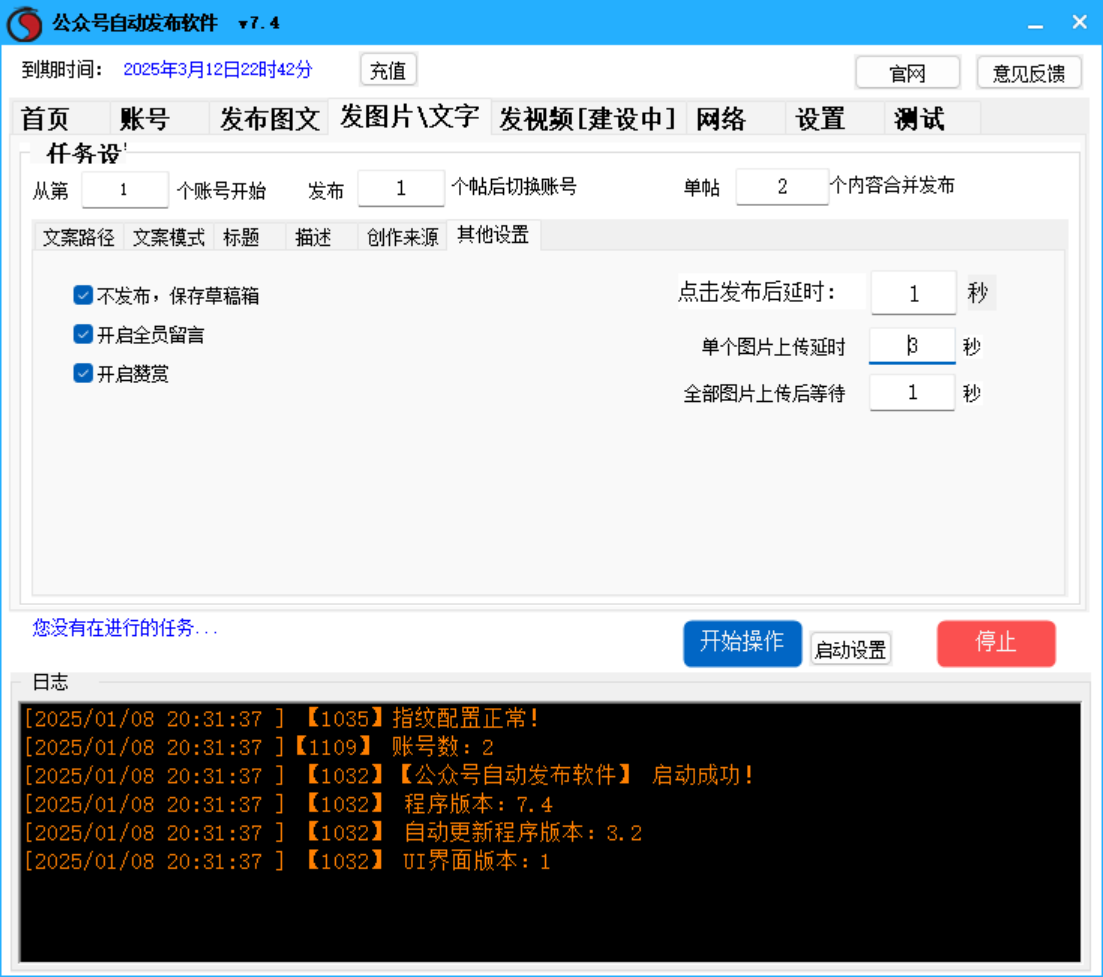Viewport: 1103px width, 977px height.
Task: Click the 从第 account start number field
Action: click(x=125, y=189)
